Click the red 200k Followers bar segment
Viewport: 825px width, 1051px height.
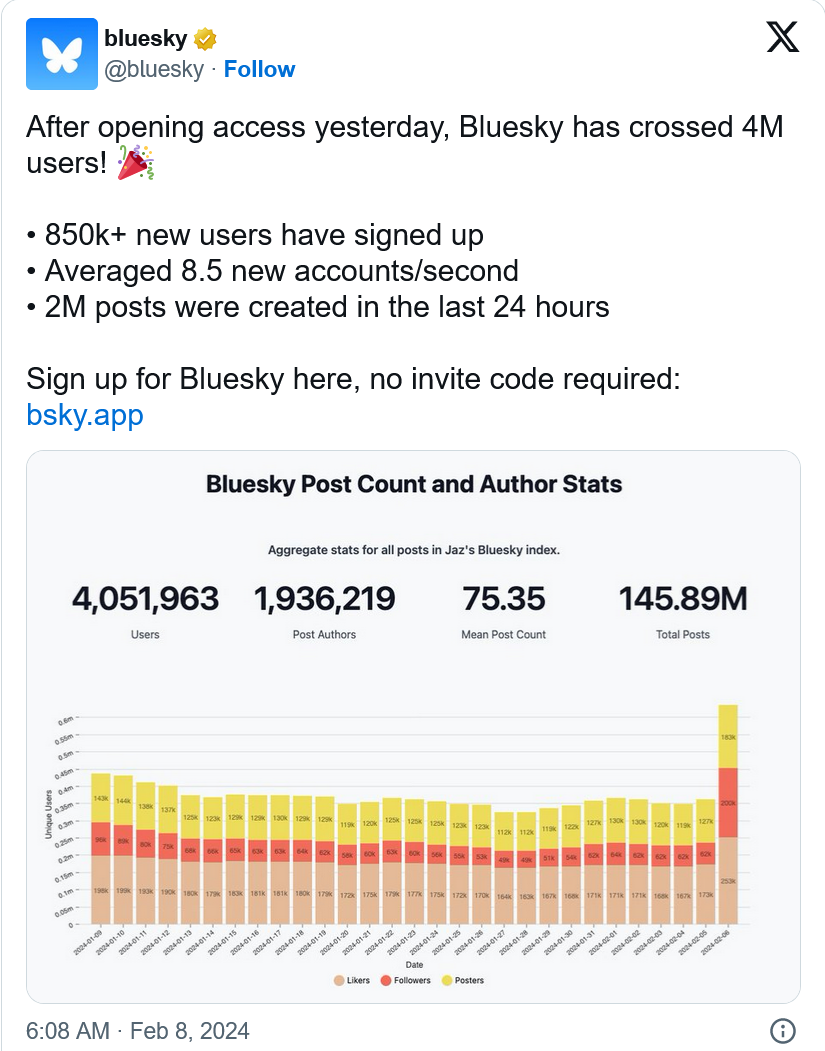[727, 802]
